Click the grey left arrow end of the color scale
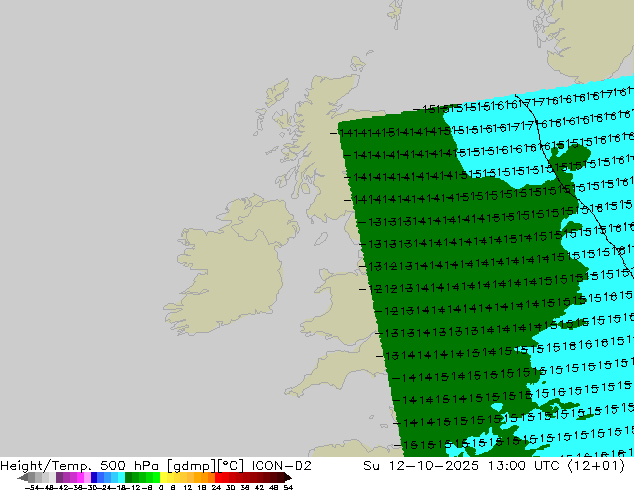Screen dimensions: 634x490 [23, 477]
